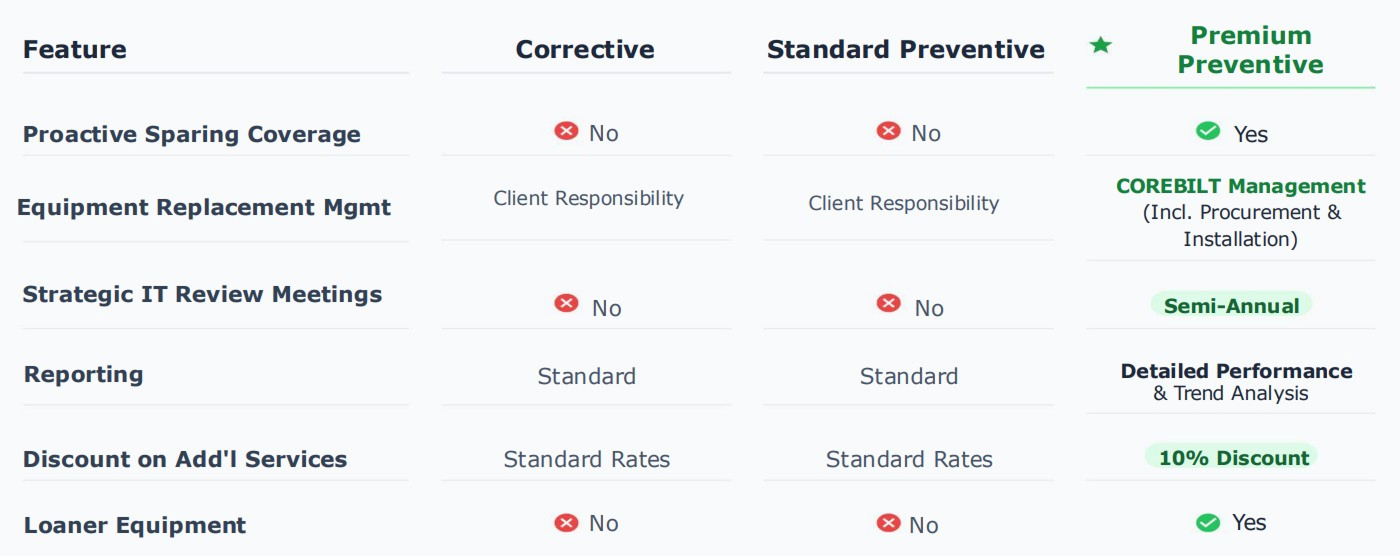Click red X for Standard Preventive Proactive Sparing

tap(888, 131)
